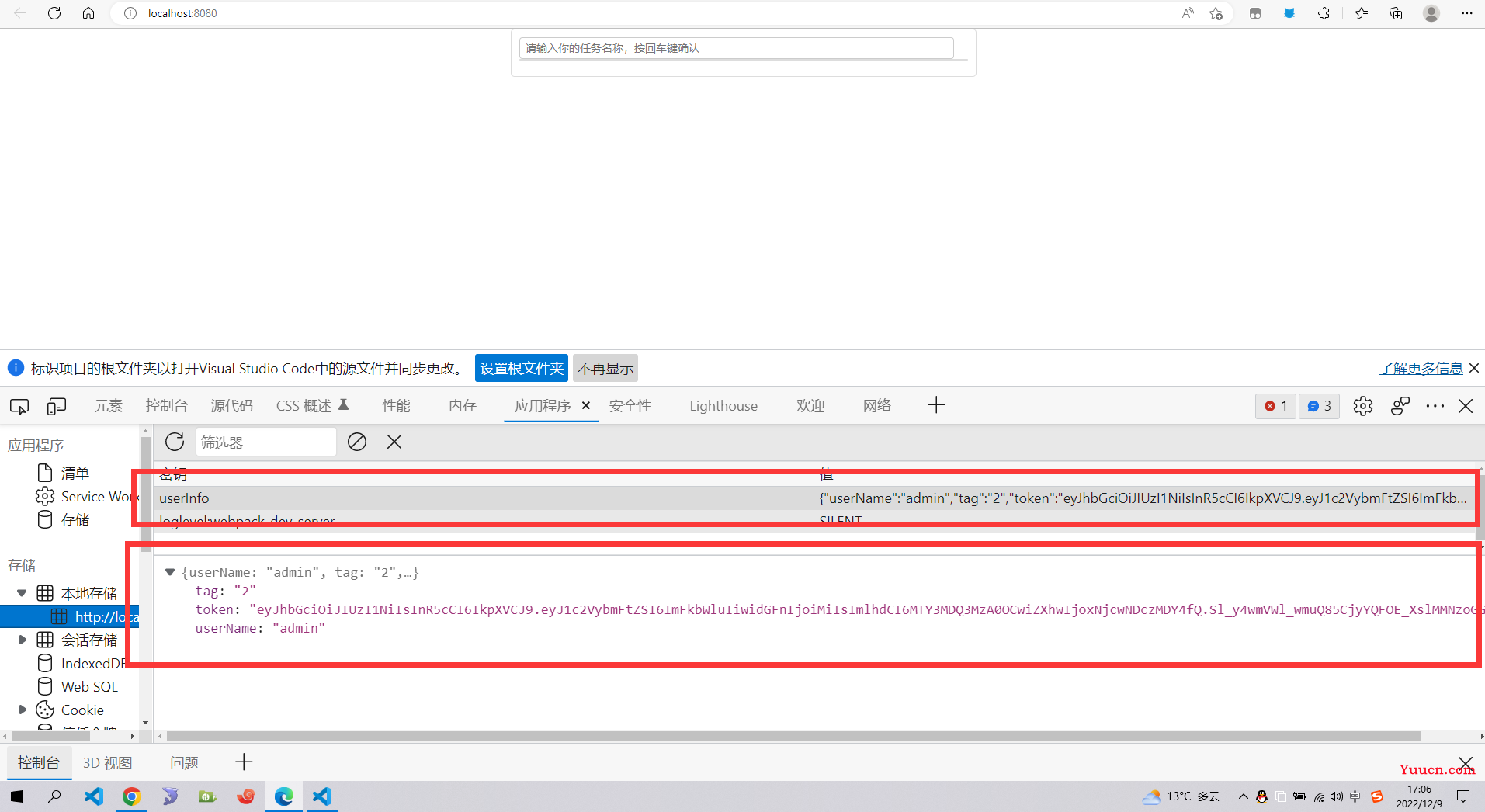Open DevTools settings gear
Viewport: 1485px width, 812px height.
tap(1363, 406)
